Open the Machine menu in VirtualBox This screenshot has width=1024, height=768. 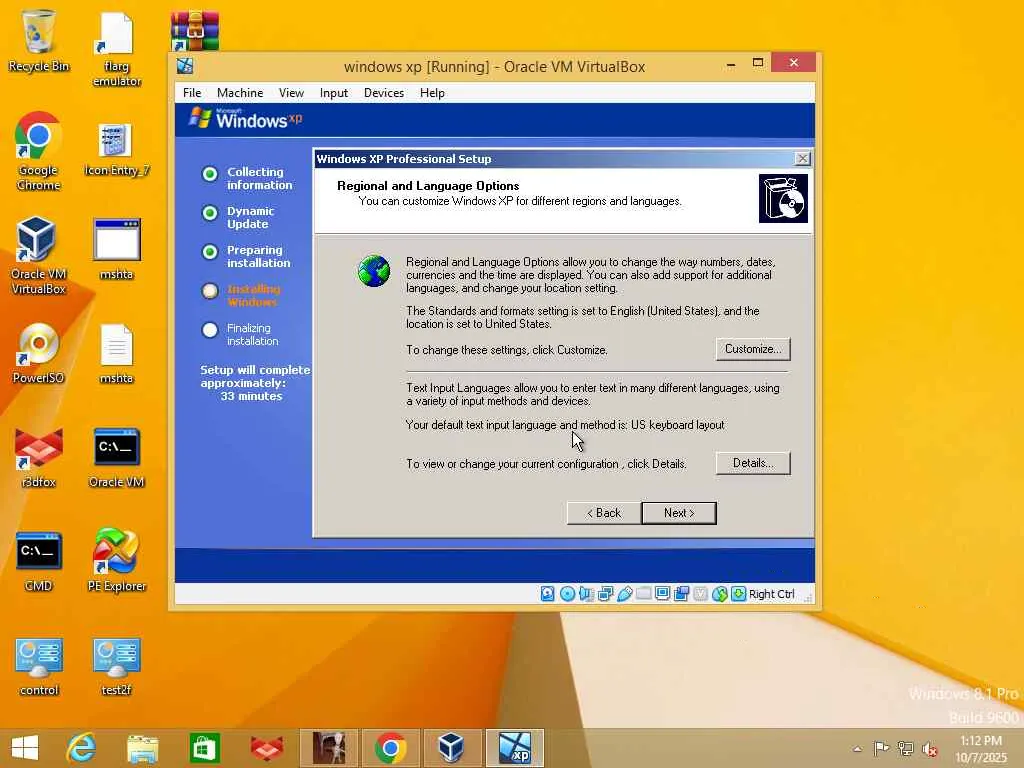point(240,93)
